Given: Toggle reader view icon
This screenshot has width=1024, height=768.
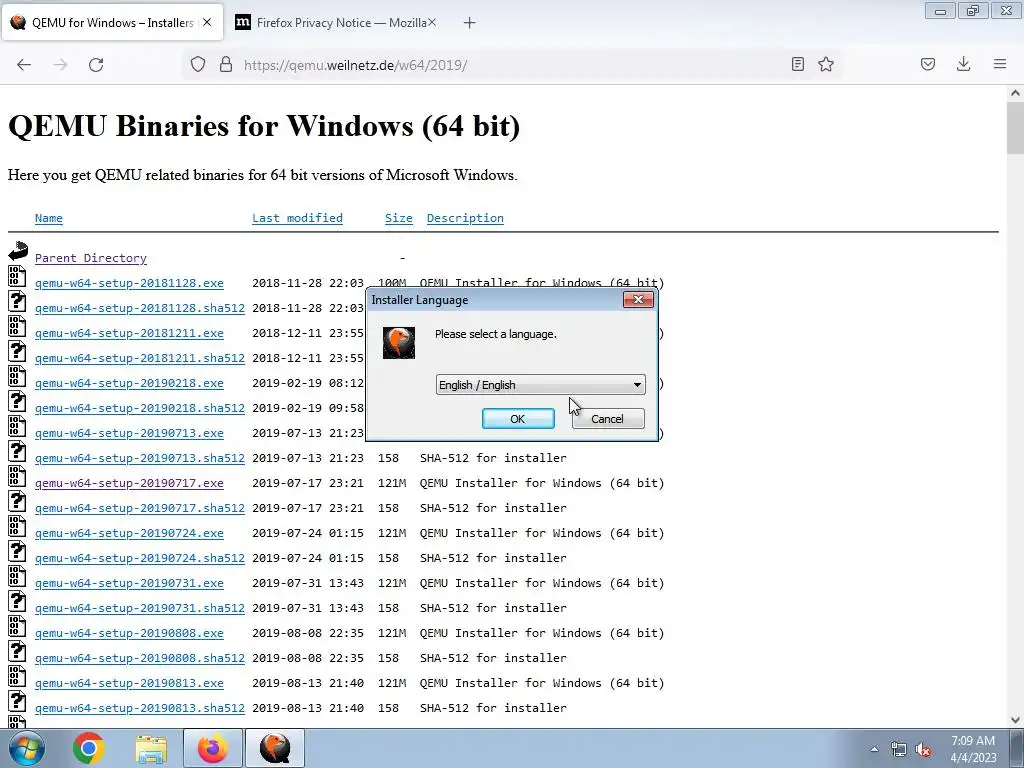Looking at the screenshot, I should pos(797,64).
